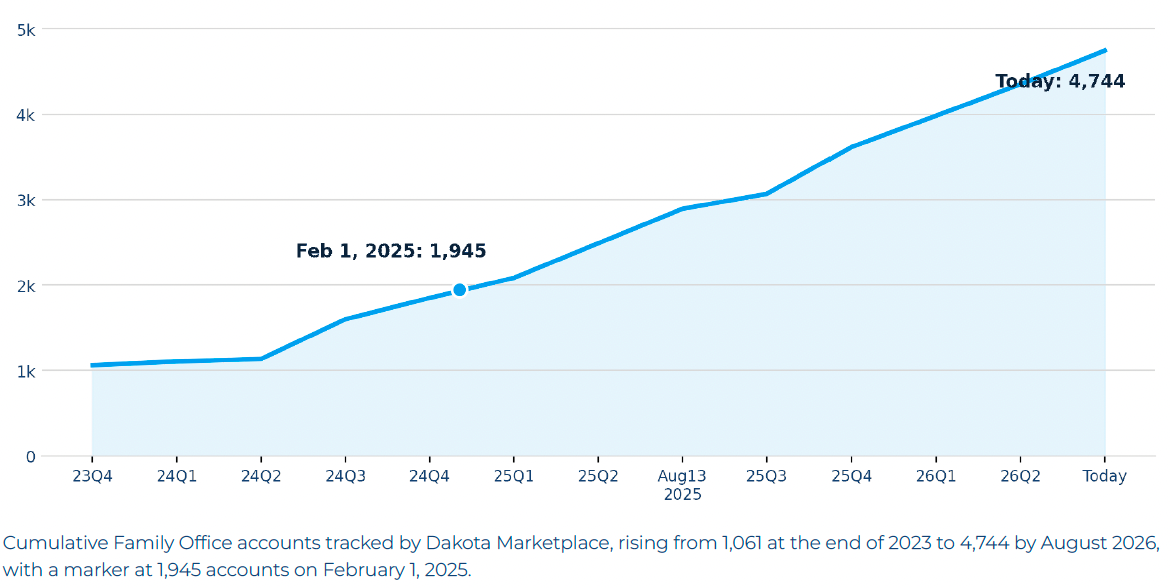Click the 4k y-axis label
This screenshot has height=588, width=1170.
coord(26,116)
